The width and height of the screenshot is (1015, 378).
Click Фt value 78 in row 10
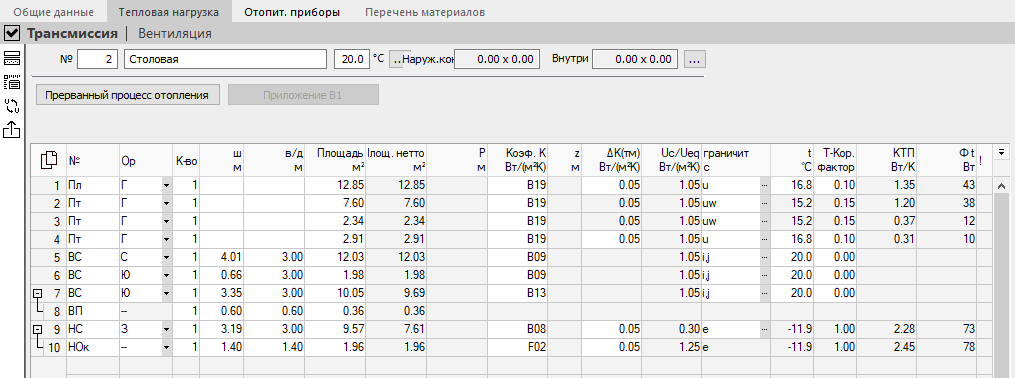[x=946, y=348]
